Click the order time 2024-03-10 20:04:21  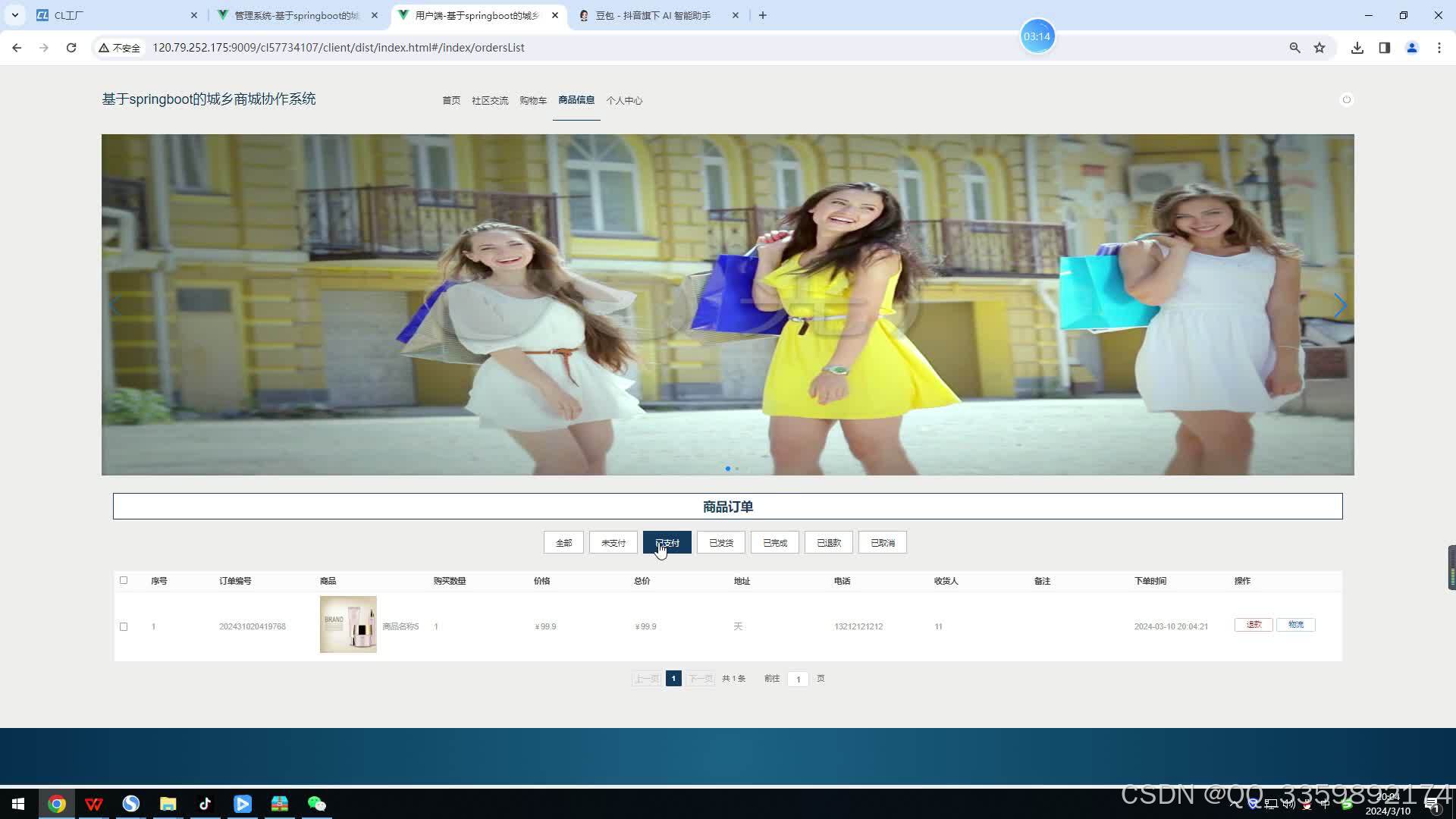click(x=1171, y=626)
